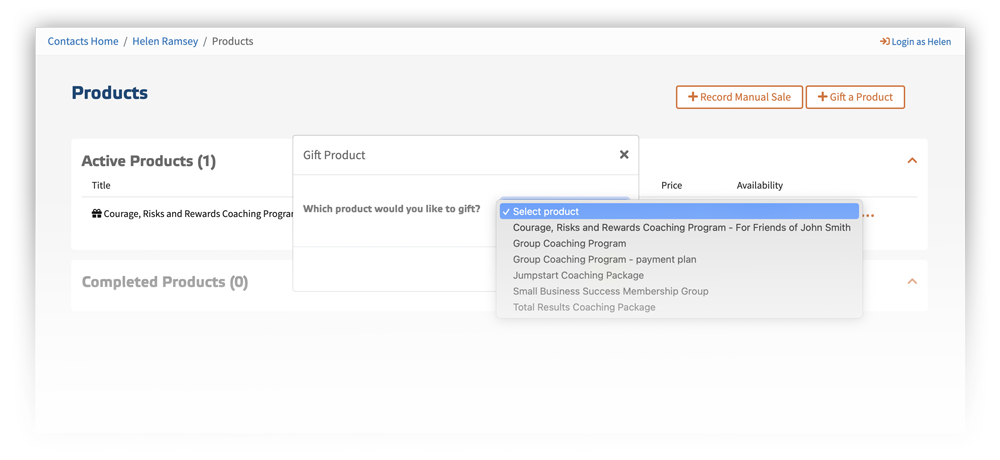Select Group Coaching Program option

[x=679, y=243]
